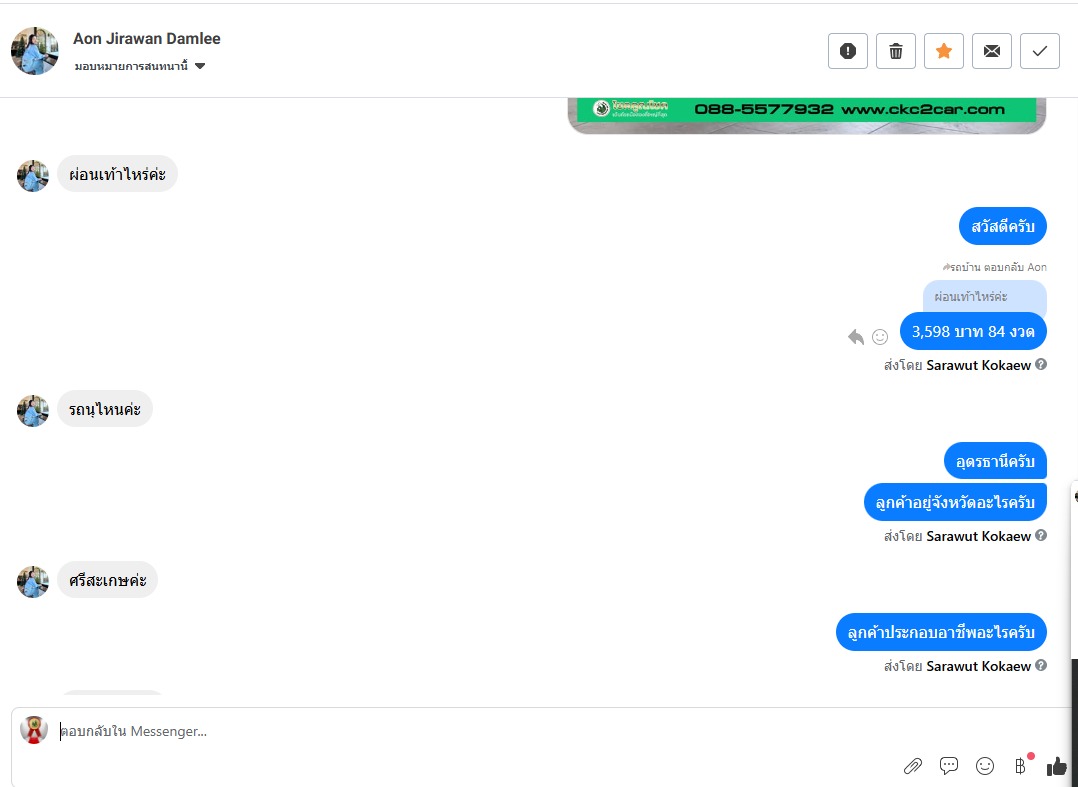
Task: Click the quoted ผ่อนเท่าไหร่ค่ะ reply bubble
Action: pos(984,297)
